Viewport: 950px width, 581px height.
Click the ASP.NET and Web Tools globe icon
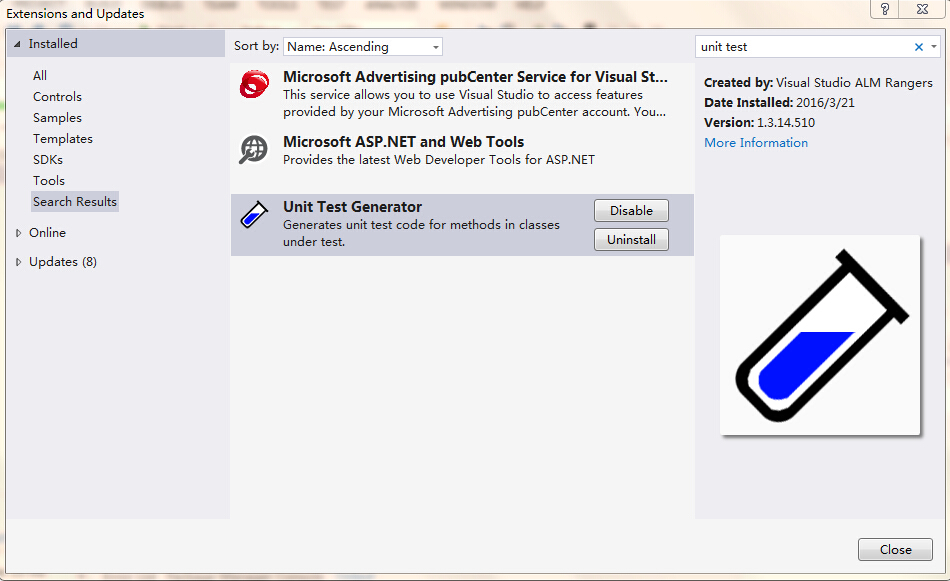tap(253, 149)
